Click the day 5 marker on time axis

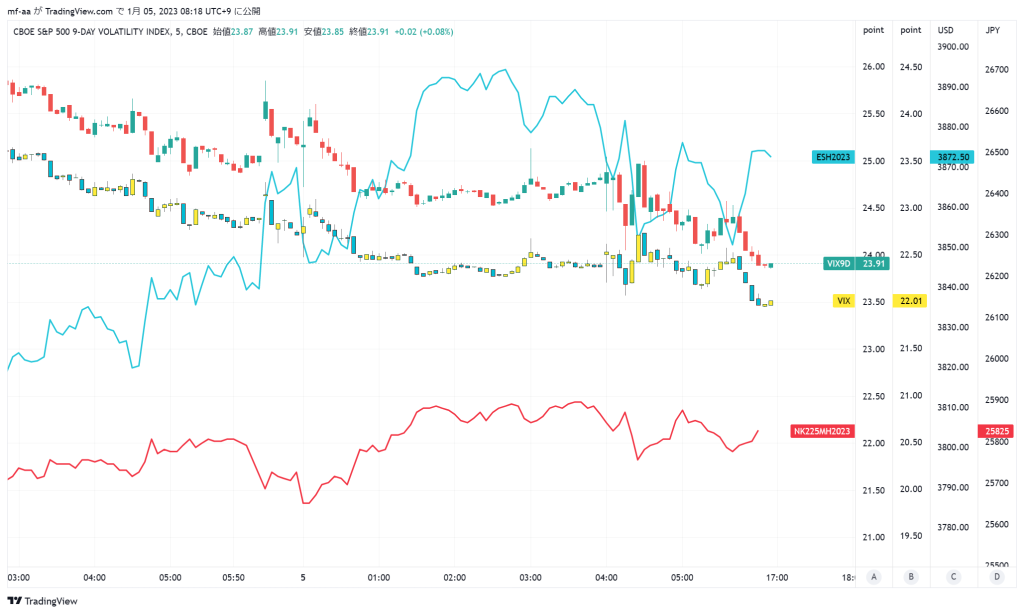coord(303,577)
